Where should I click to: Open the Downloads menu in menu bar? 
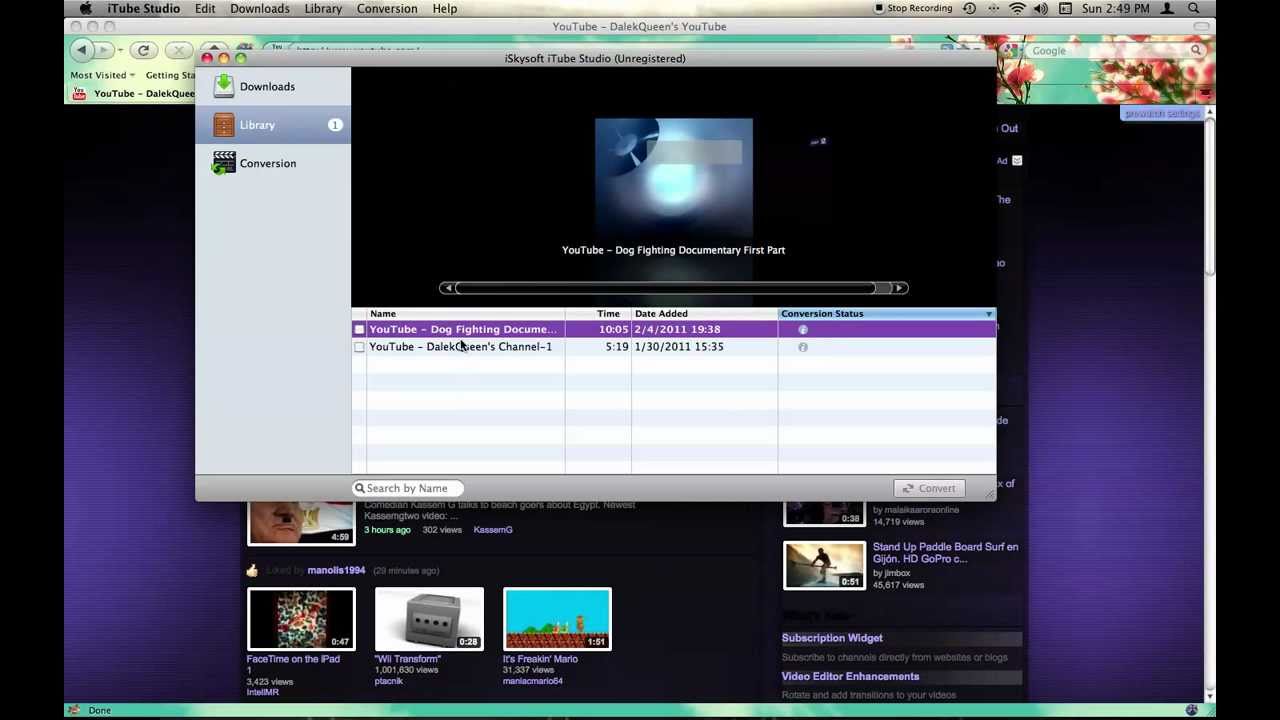259,8
